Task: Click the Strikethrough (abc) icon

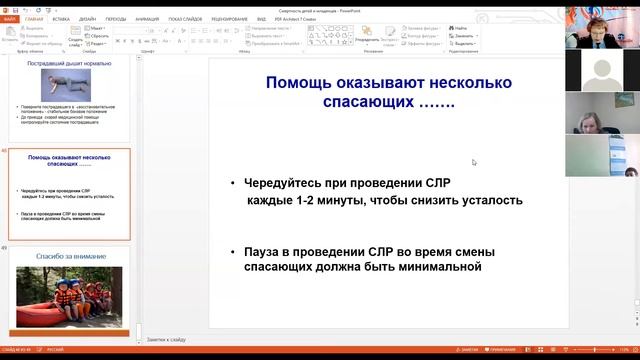Action: pos(147,41)
